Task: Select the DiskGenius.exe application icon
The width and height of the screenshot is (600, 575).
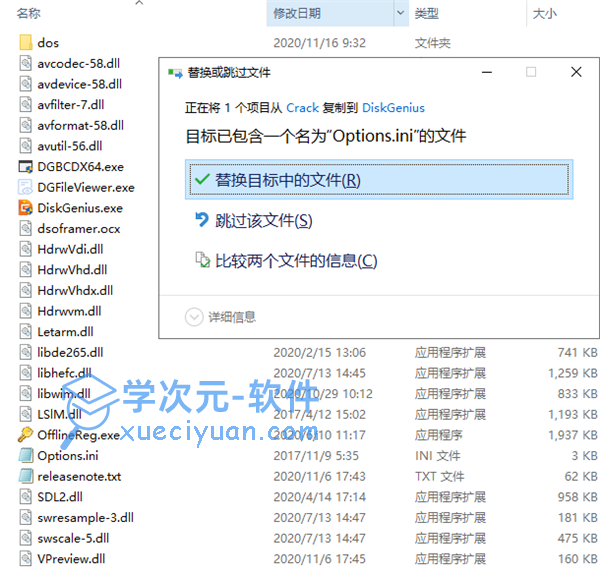Action: tap(26, 208)
